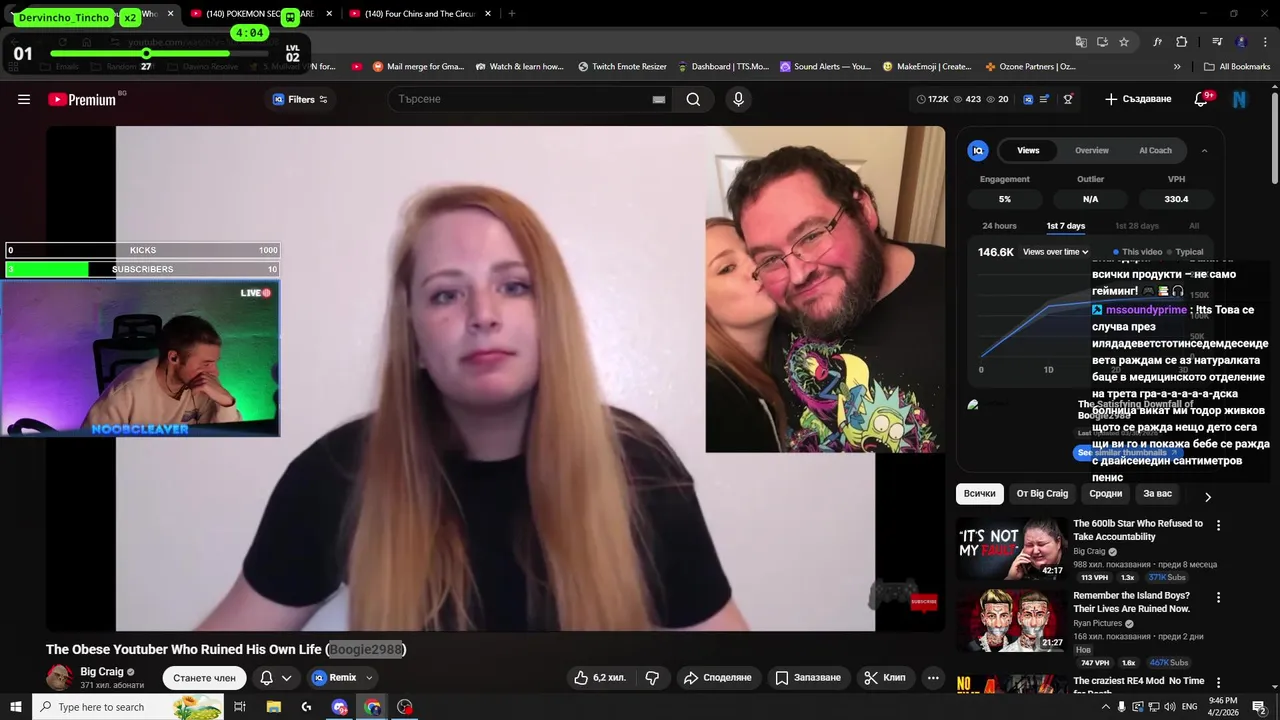This screenshot has height=720, width=1280.
Task: Select the За вас filter chip
Action: coord(1157,494)
